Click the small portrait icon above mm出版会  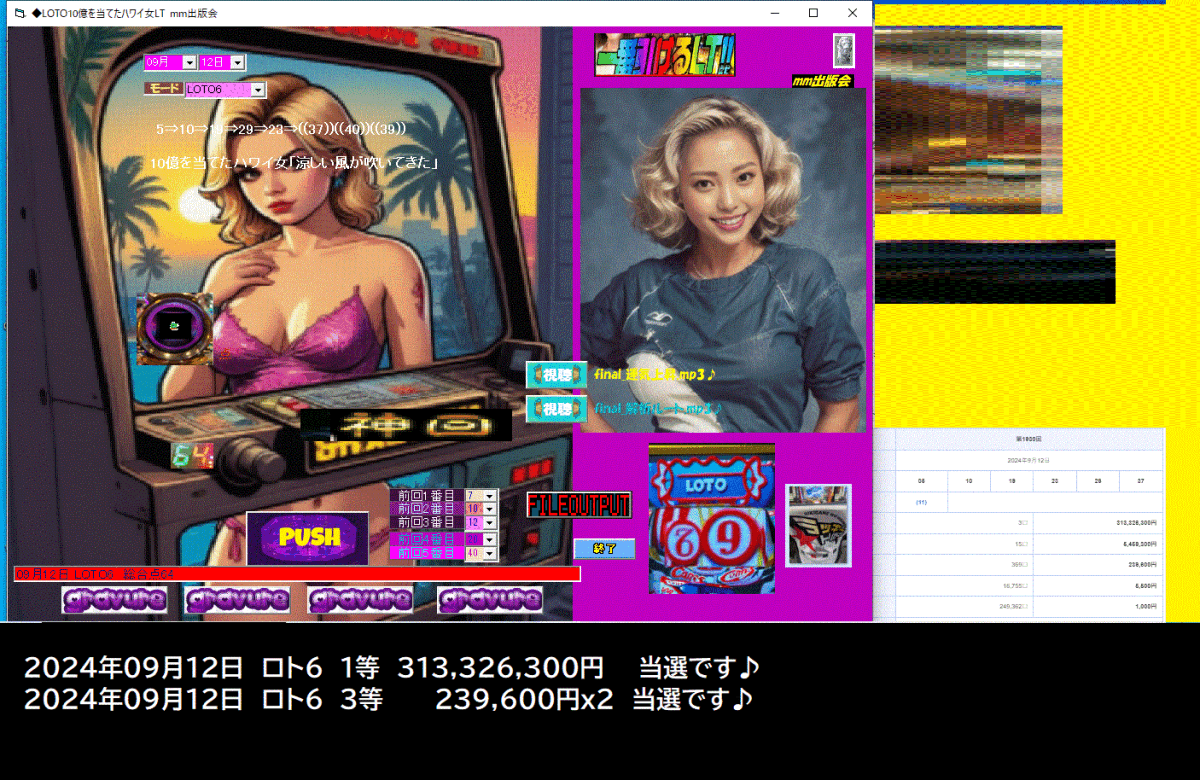click(844, 51)
